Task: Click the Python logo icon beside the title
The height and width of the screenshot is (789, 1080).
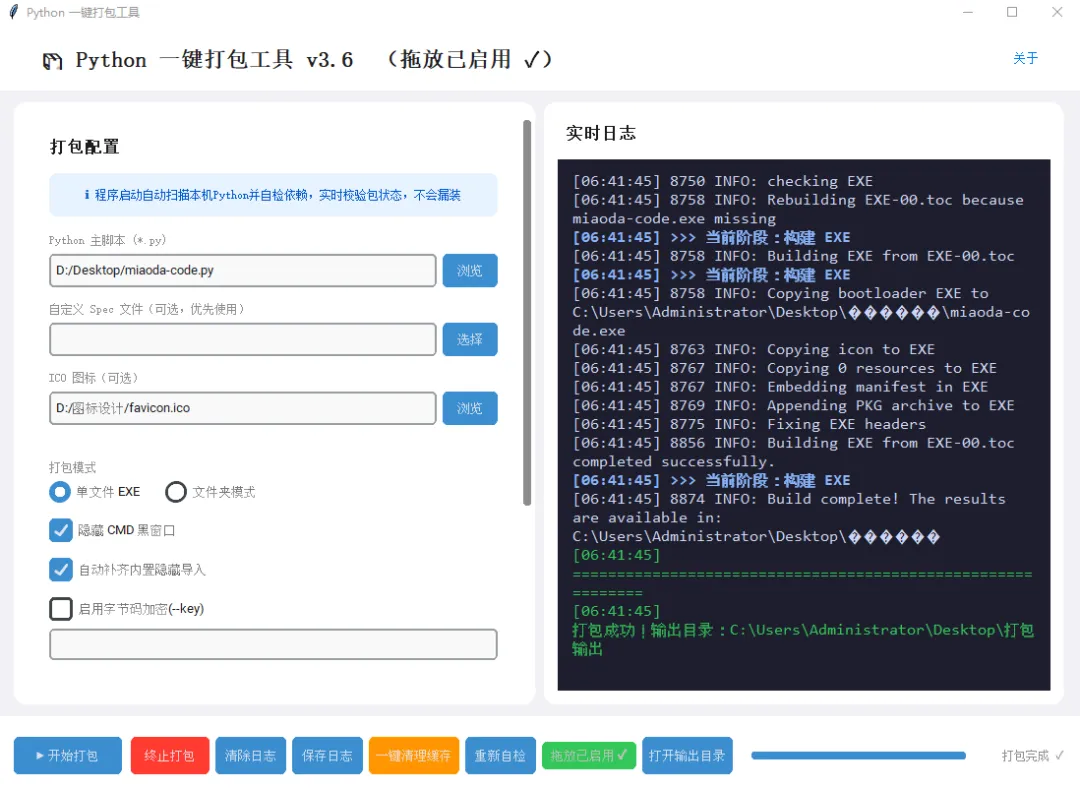Action: tap(52, 61)
